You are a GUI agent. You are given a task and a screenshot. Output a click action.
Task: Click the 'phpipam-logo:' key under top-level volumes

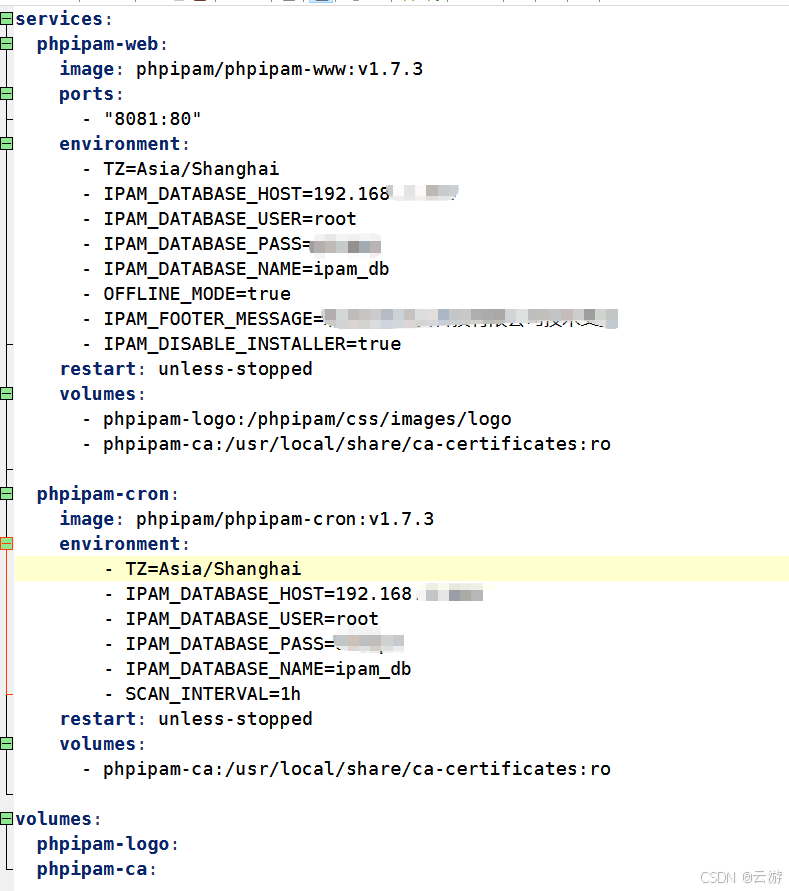107,844
